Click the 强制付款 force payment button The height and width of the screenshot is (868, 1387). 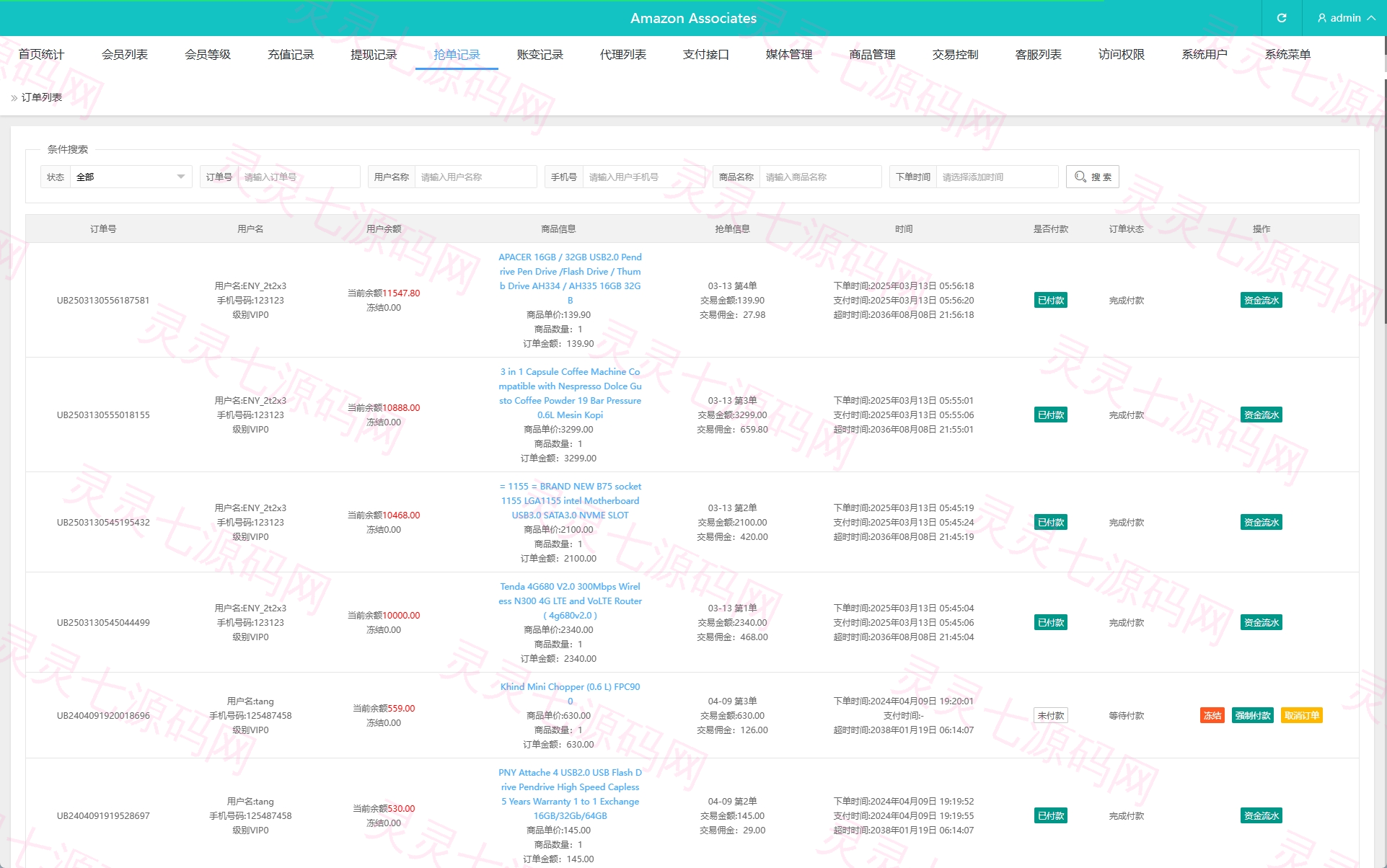click(x=1253, y=715)
